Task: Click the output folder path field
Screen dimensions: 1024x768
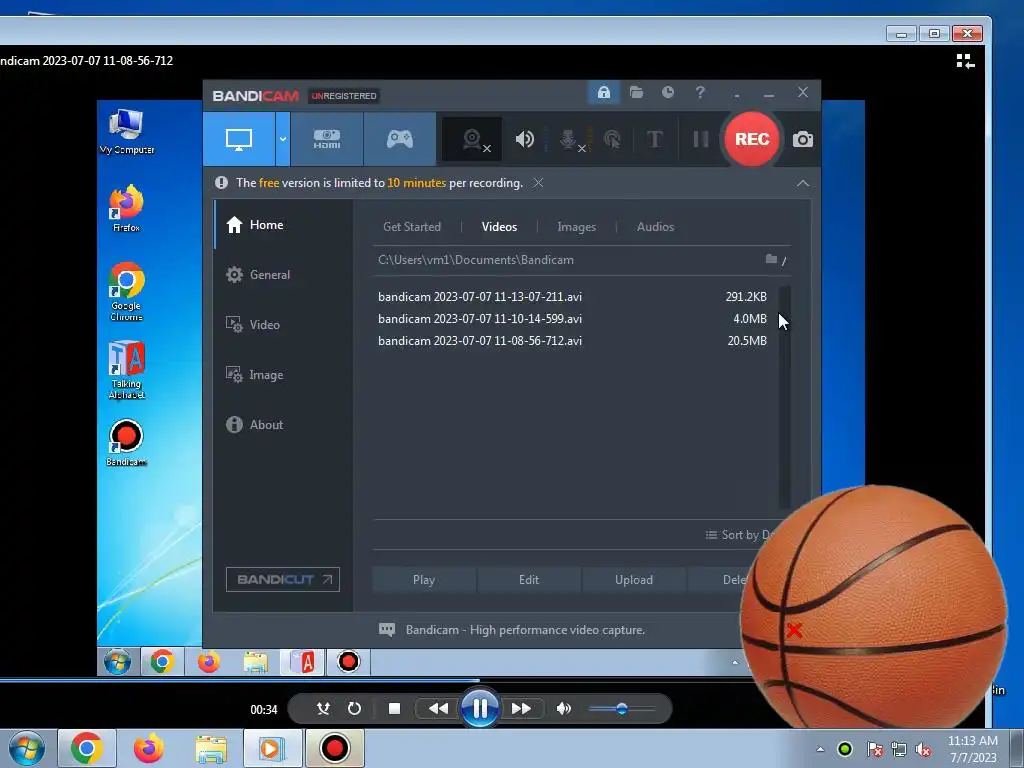Action: 565,260
